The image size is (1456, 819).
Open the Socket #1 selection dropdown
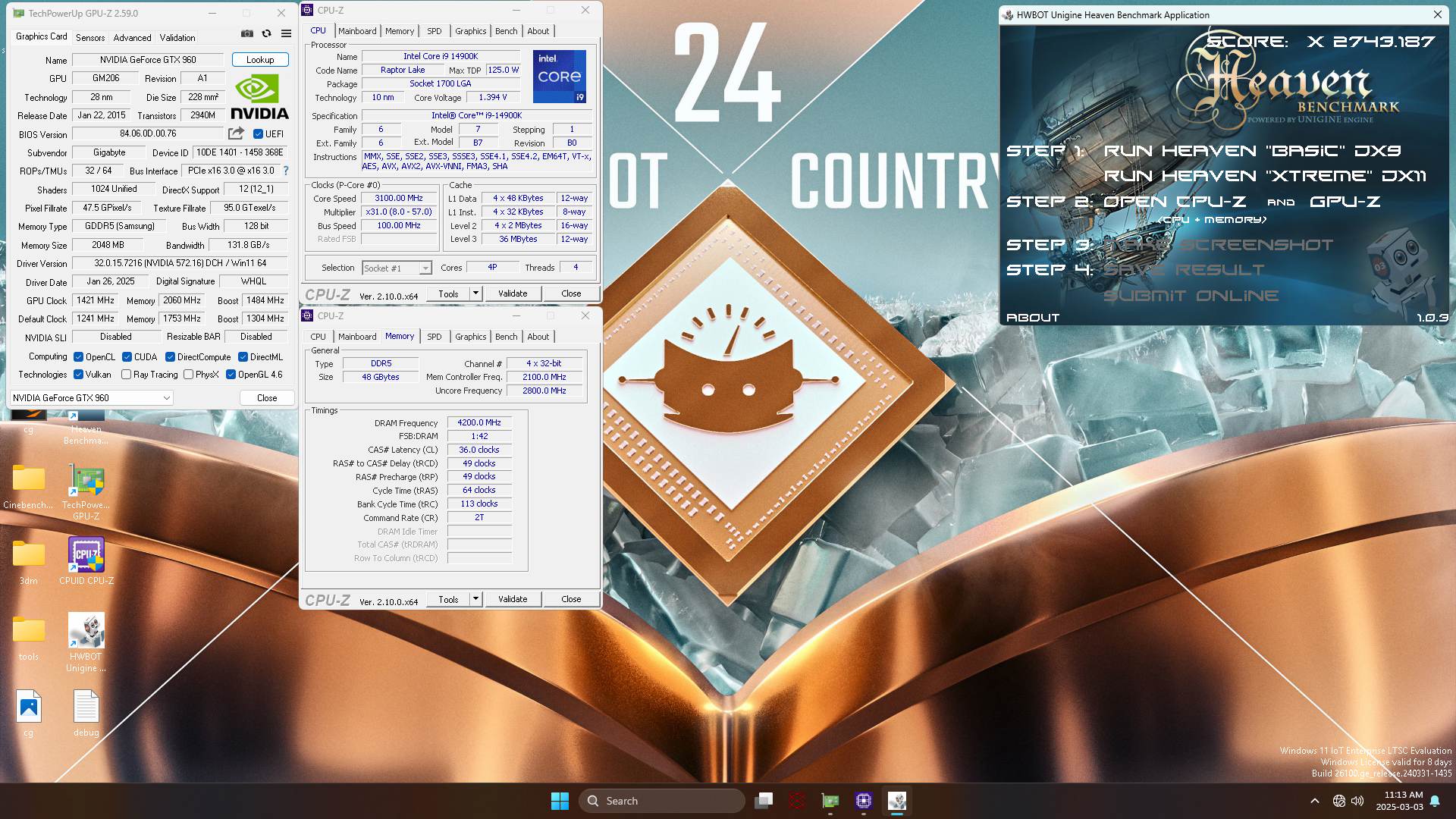coord(397,268)
